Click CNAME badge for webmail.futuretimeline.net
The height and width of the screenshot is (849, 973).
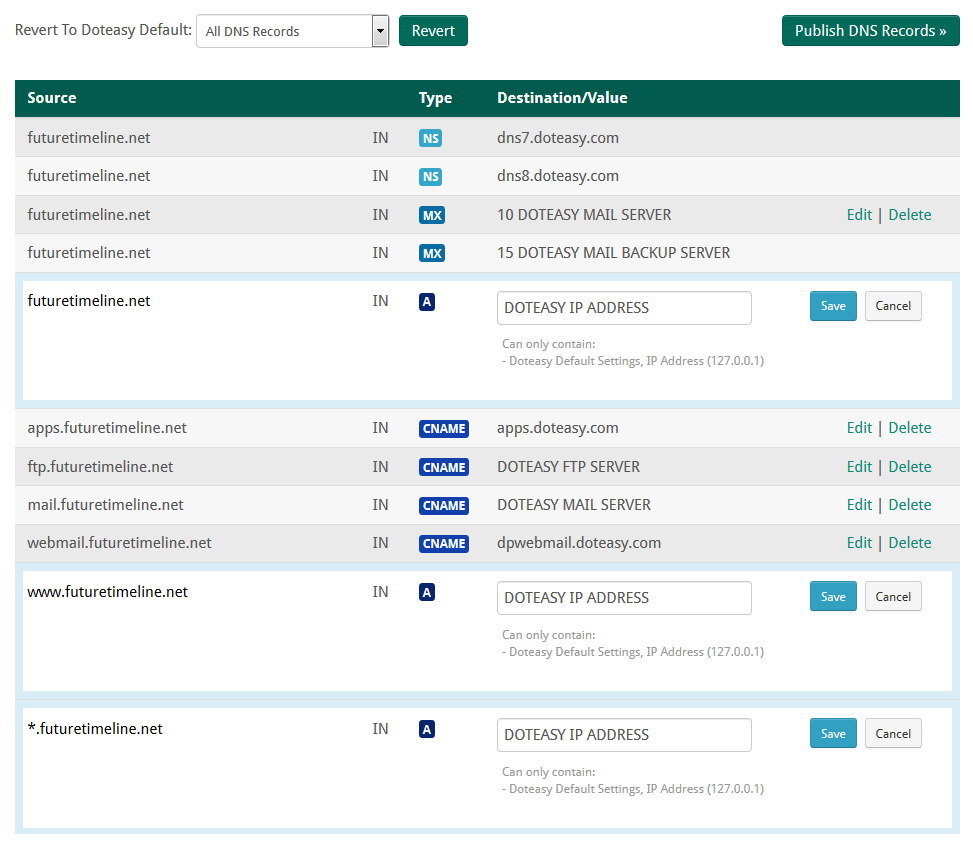tap(444, 544)
